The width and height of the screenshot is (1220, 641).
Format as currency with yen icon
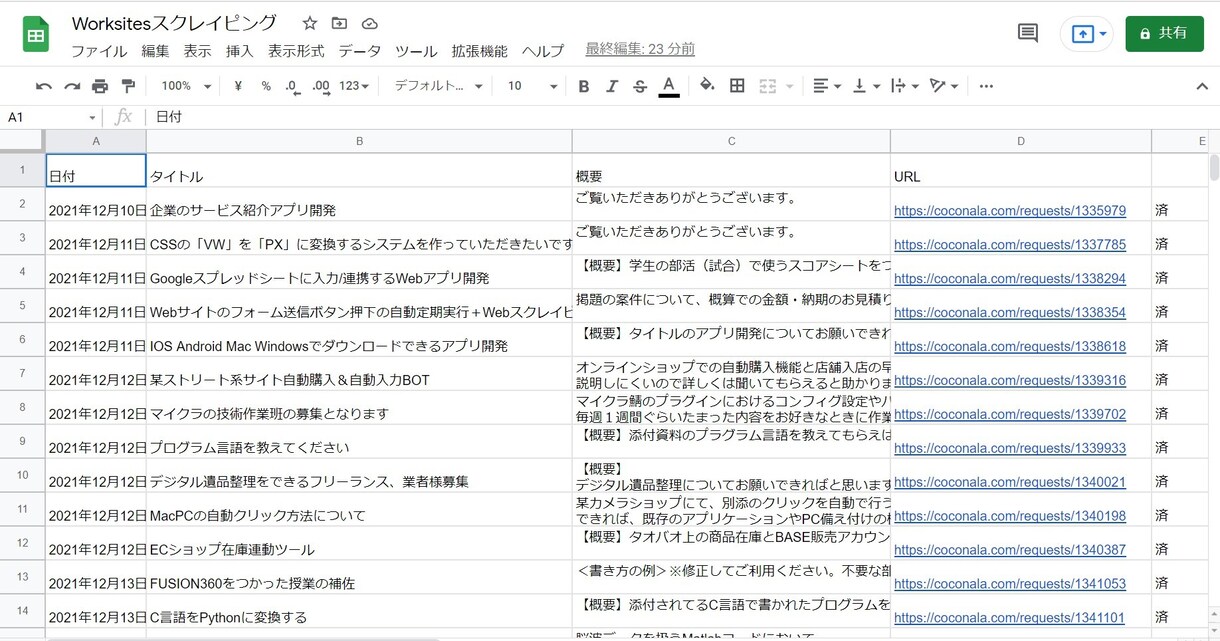click(x=238, y=86)
